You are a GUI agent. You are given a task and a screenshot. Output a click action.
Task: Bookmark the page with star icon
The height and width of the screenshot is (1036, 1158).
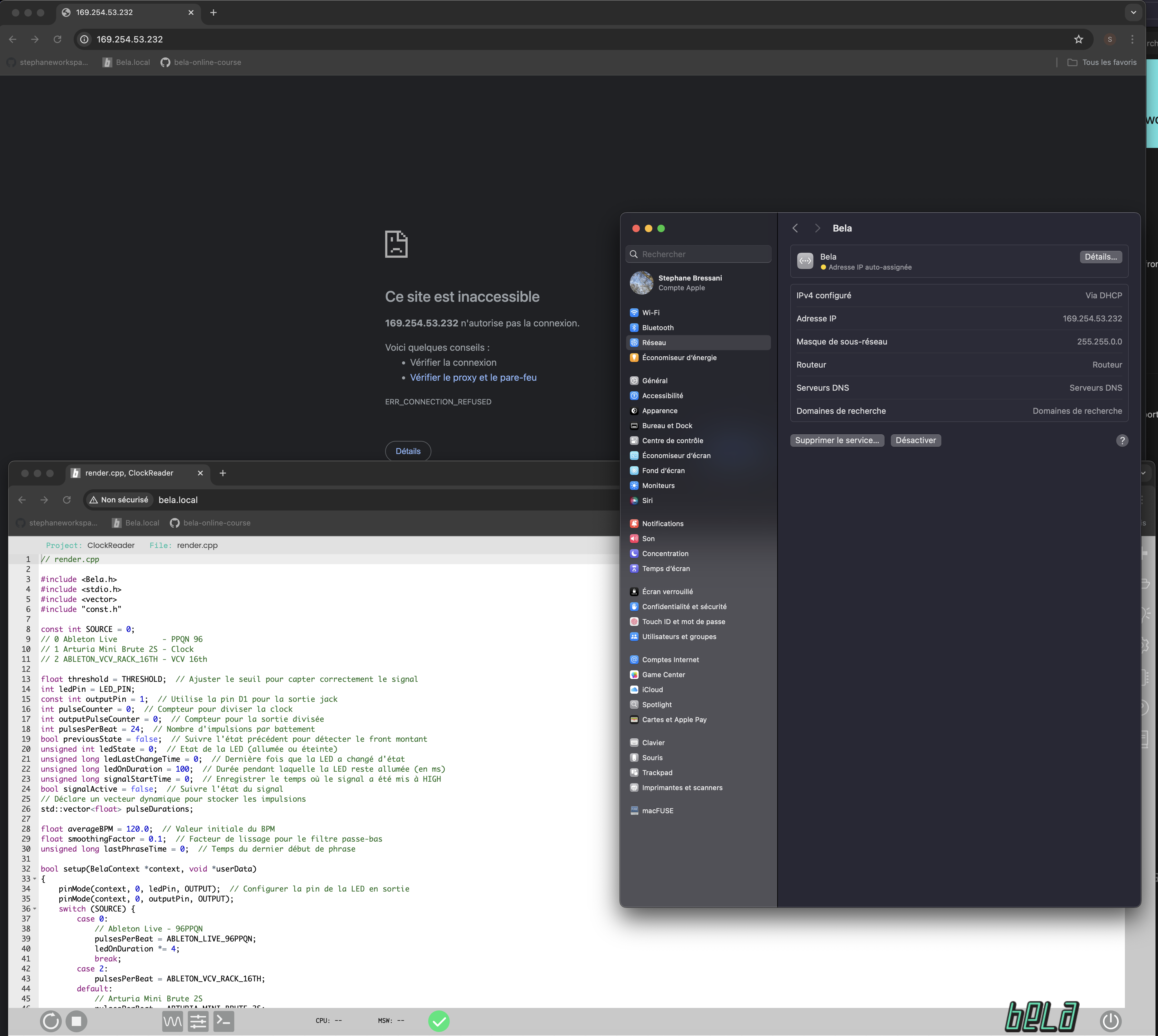(1078, 39)
